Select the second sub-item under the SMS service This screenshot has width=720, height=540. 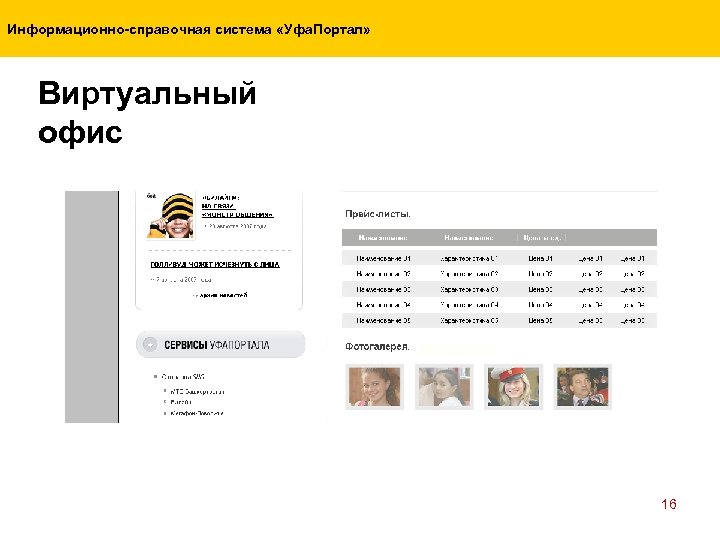181,402
